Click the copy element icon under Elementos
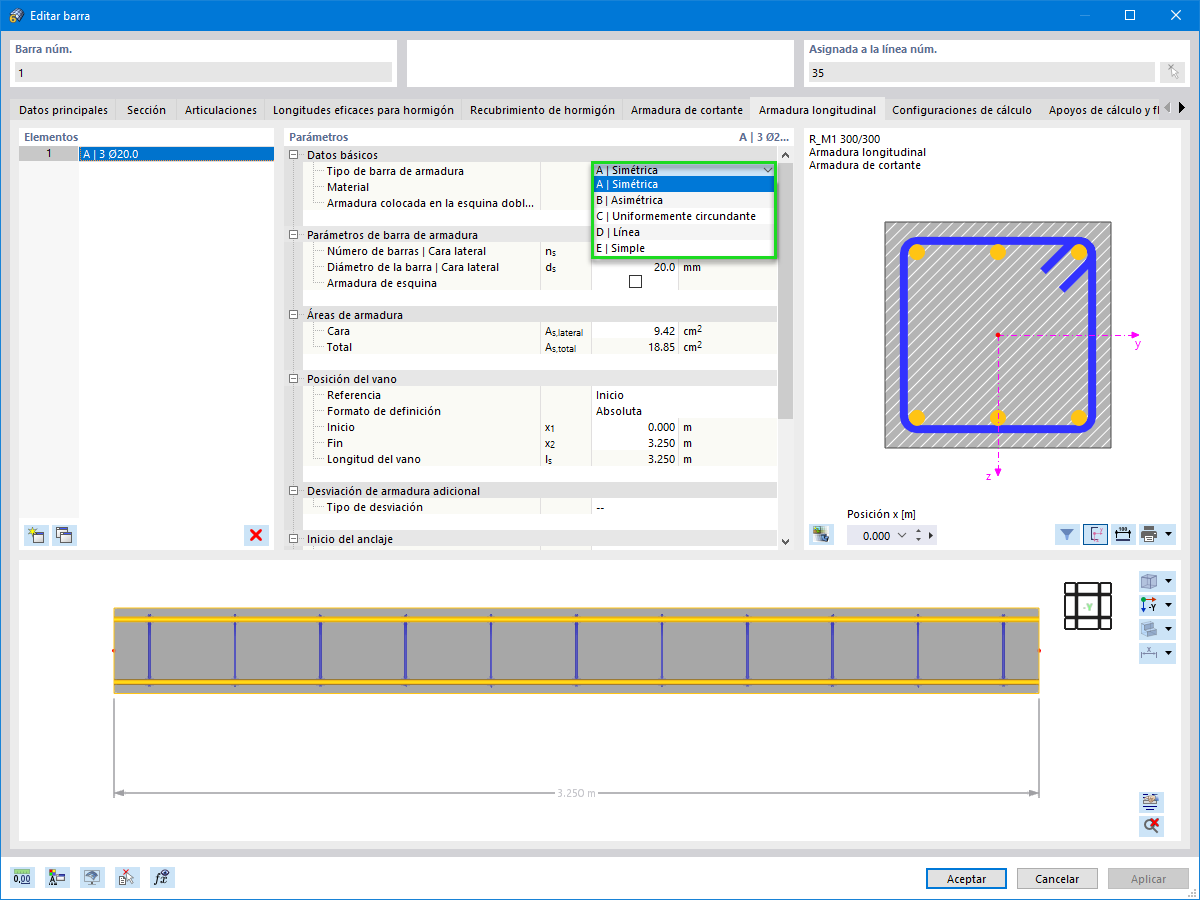Screen dimensions: 1200x900 click(x=64, y=535)
